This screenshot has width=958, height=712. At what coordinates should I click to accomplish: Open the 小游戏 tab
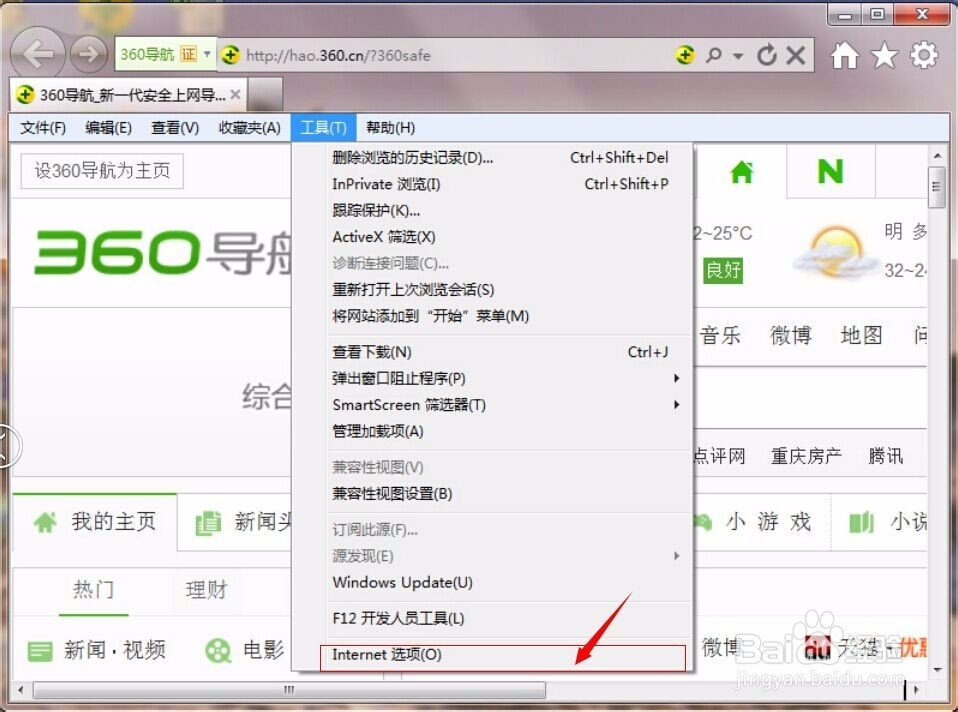point(768,522)
